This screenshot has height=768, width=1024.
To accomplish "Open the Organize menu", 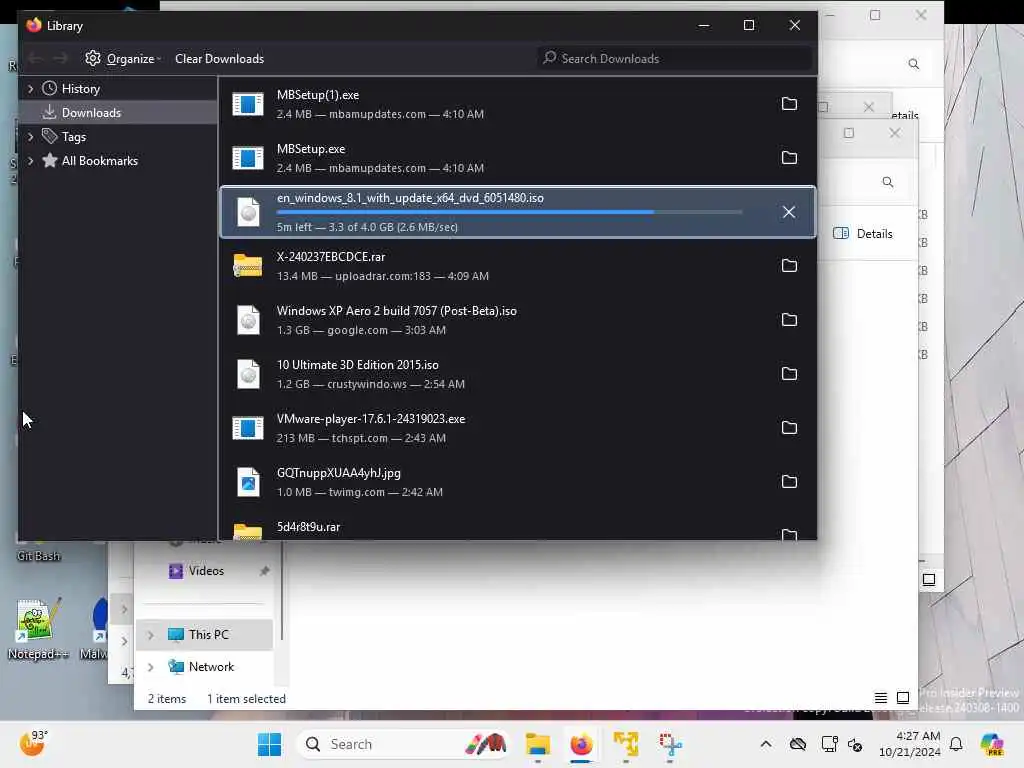I will 123,59.
